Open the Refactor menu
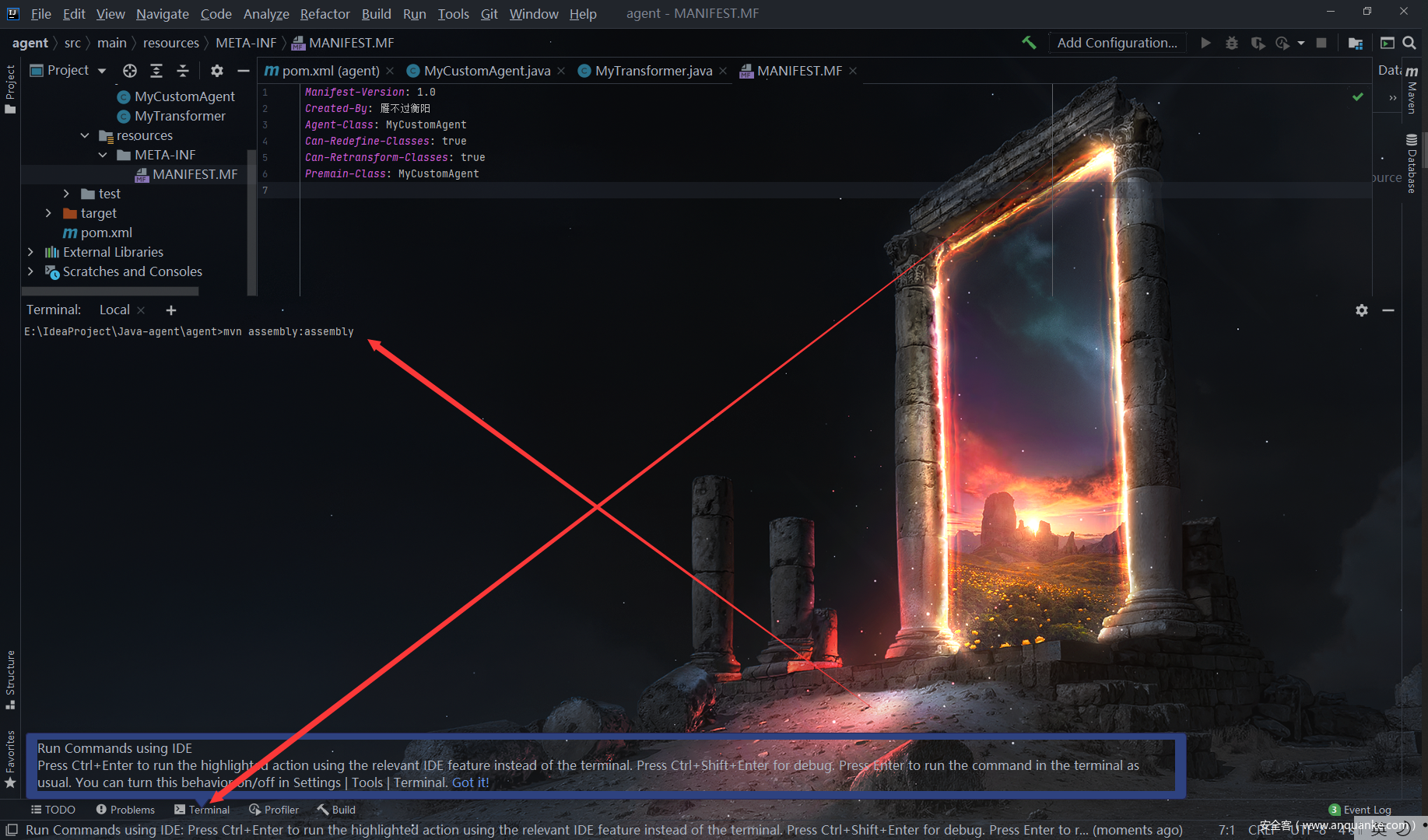1428x840 pixels. (x=325, y=14)
